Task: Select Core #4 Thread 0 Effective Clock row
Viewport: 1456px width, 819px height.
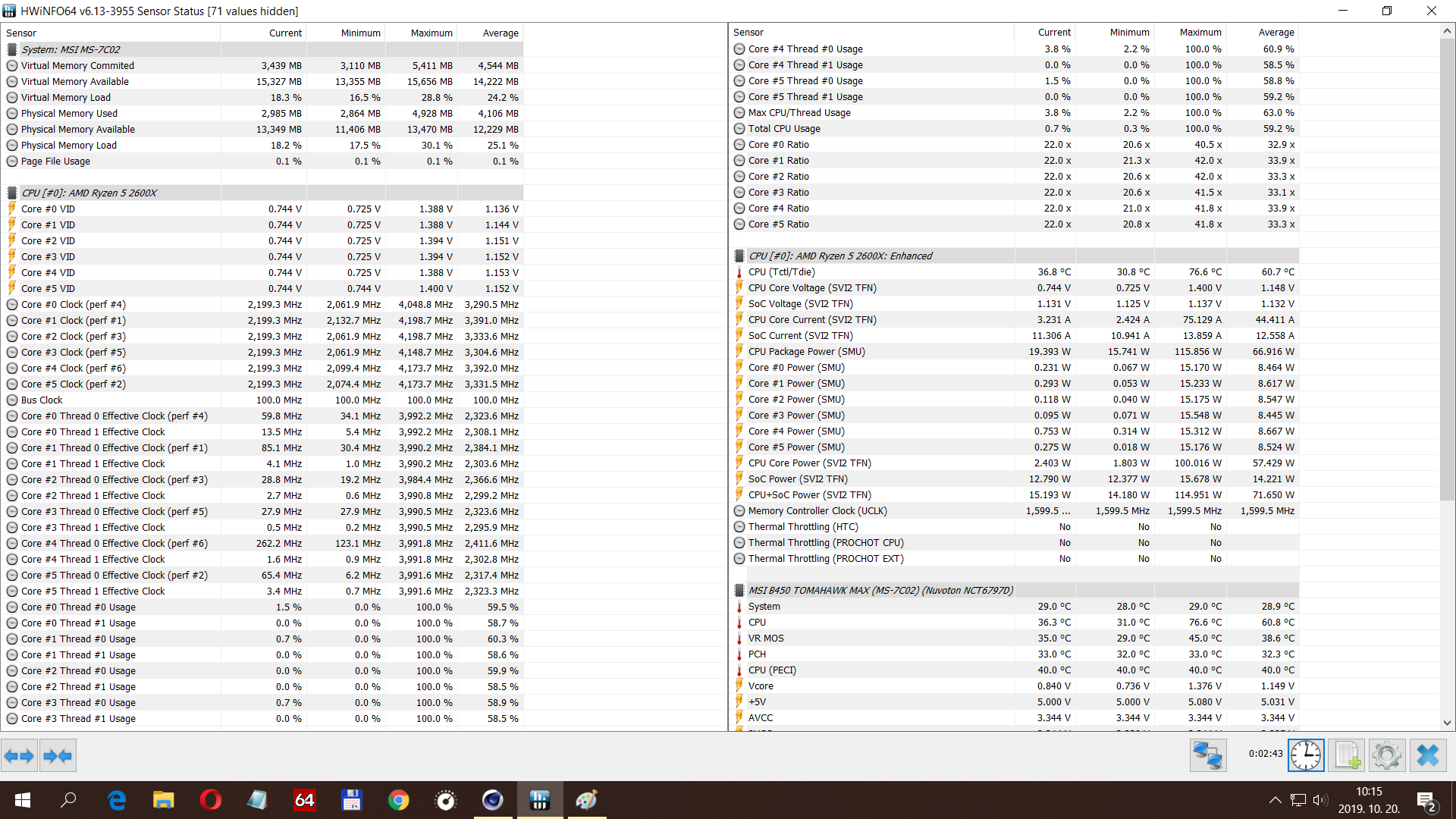Action: [x=262, y=543]
